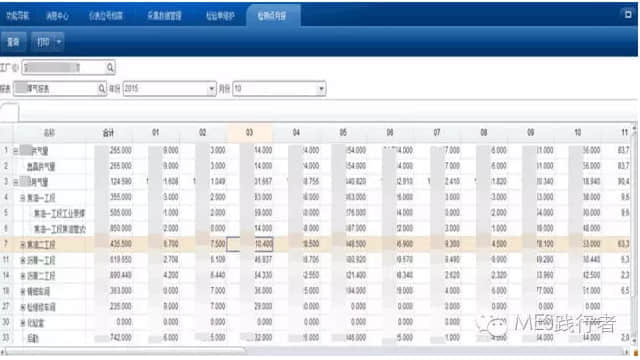Viewport: 640px width, 360px height.
Task: Click row 33 total cell 742.000
Action: tap(109, 338)
